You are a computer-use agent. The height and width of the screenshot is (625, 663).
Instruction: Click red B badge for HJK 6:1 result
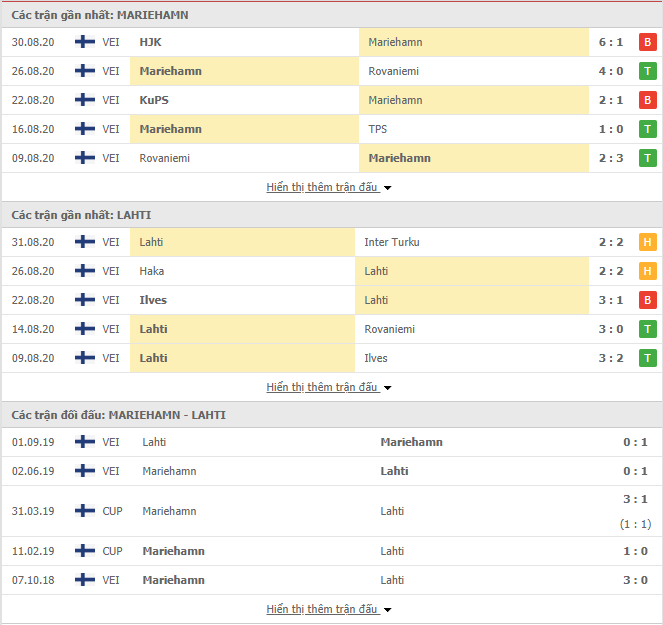[x=648, y=42]
